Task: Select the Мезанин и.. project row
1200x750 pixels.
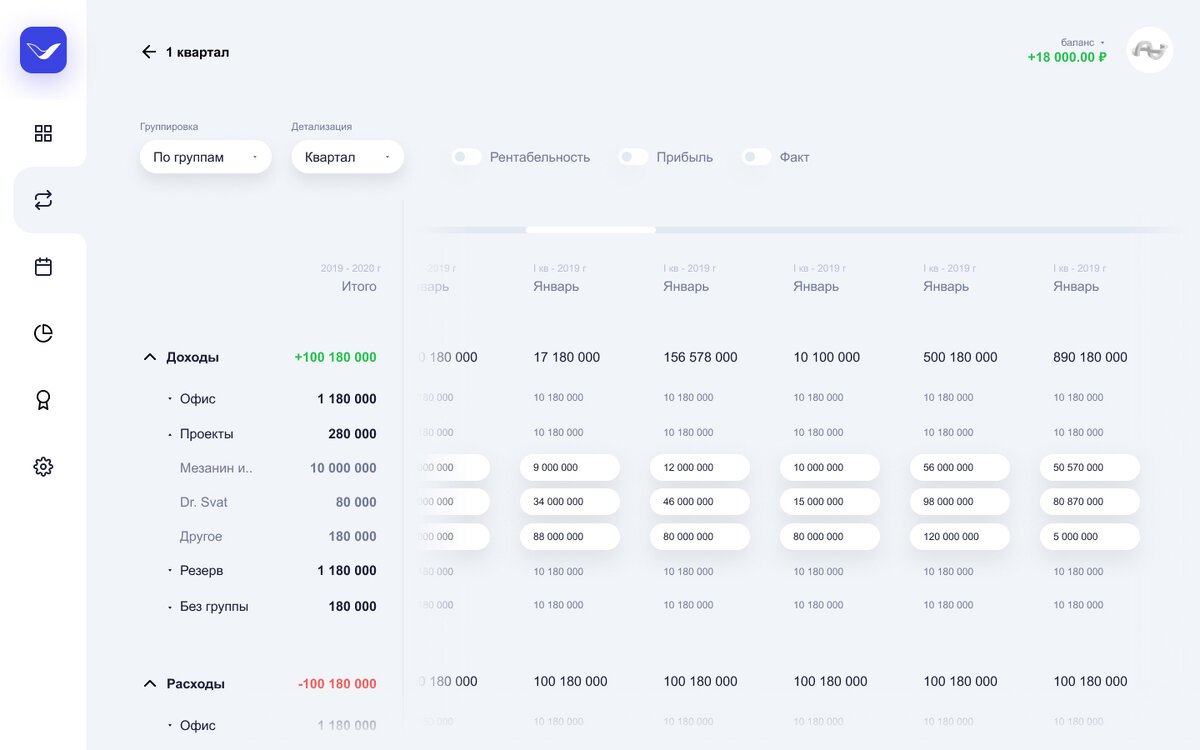Action: pos(216,468)
